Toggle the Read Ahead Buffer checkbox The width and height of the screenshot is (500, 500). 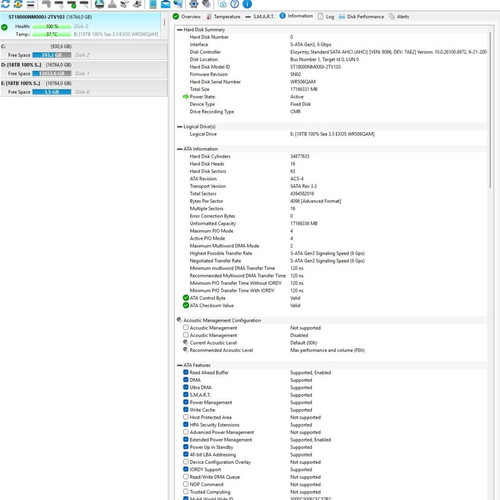pyautogui.click(x=186, y=372)
